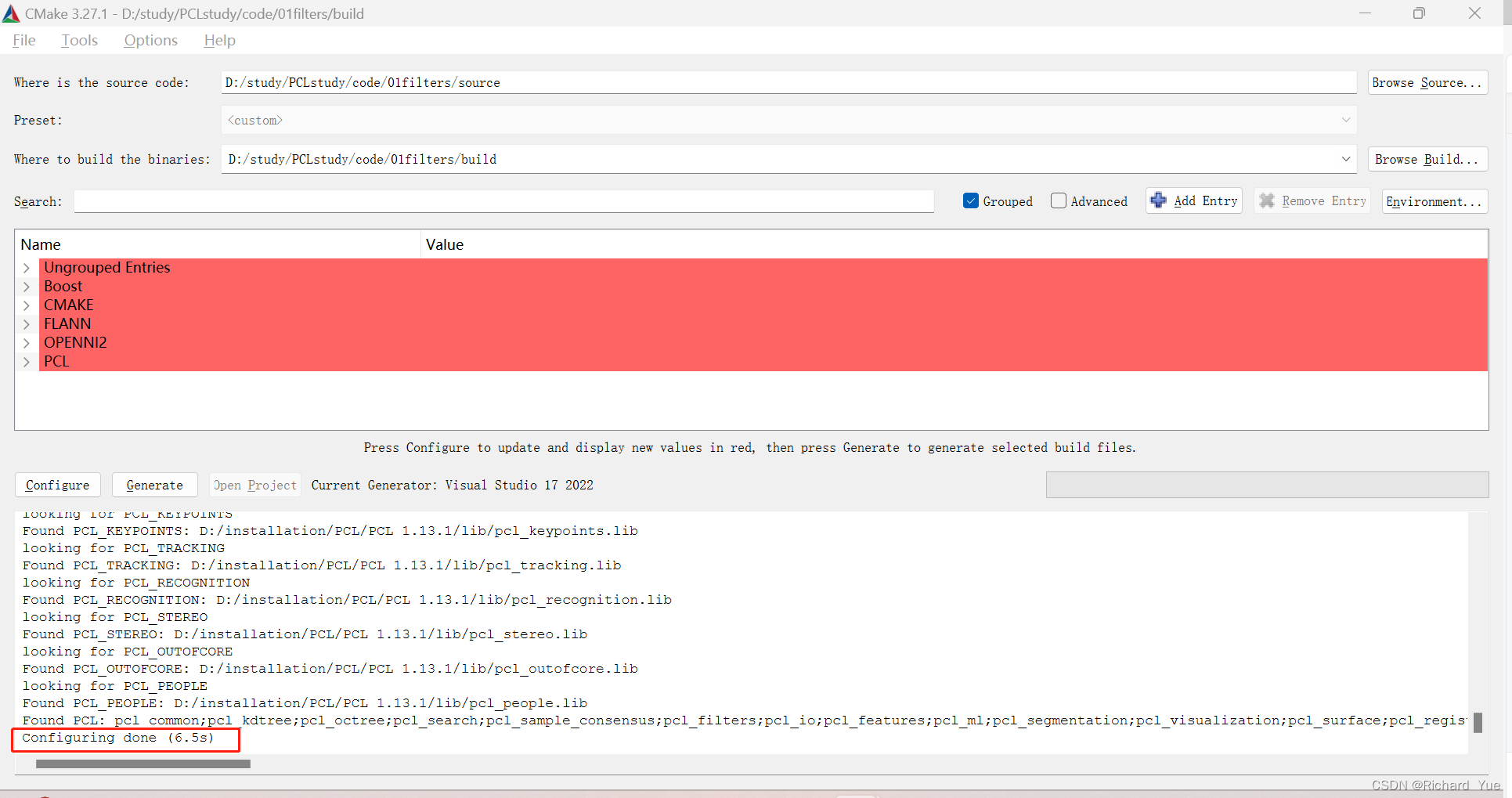
Task: Click 'Configuring done (6.5s)' log line
Action: point(117,738)
